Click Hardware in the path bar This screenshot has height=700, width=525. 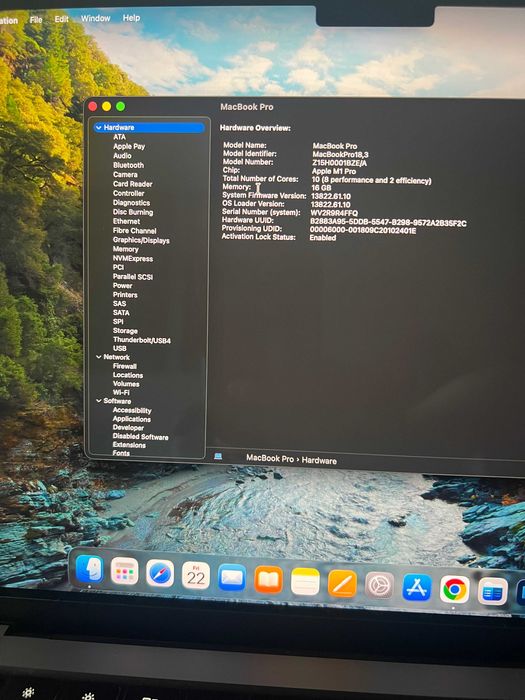click(x=319, y=460)
